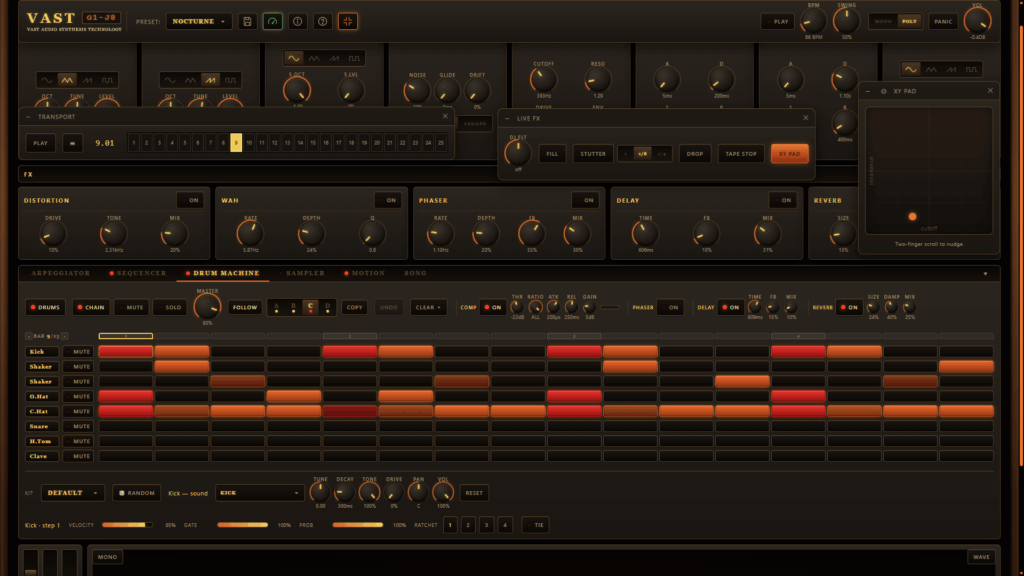Minimize the Transport panel
This screenshot has width=1024, height=576.
[x=28, y=117]
